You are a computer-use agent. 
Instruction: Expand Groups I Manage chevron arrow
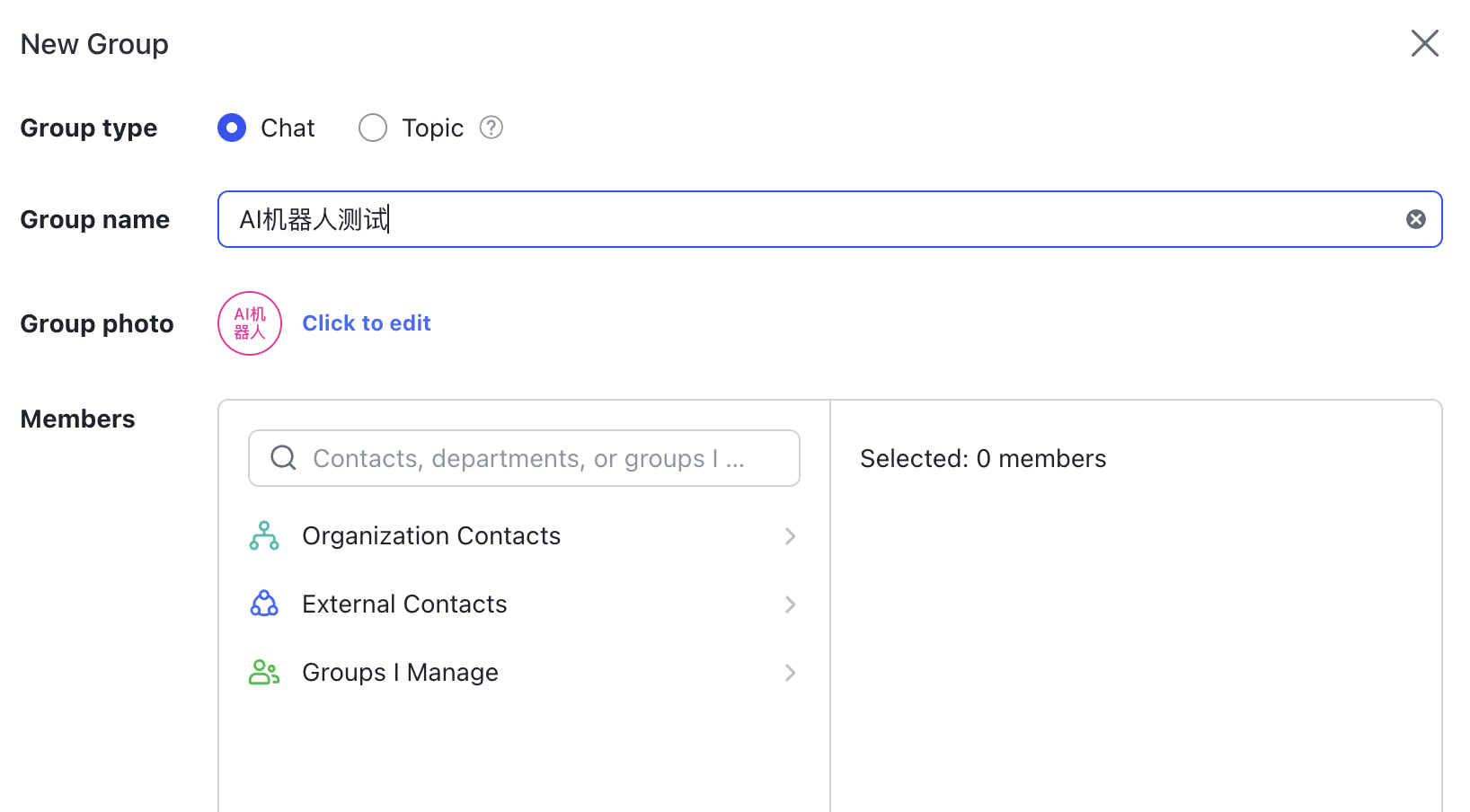[790, 673]
